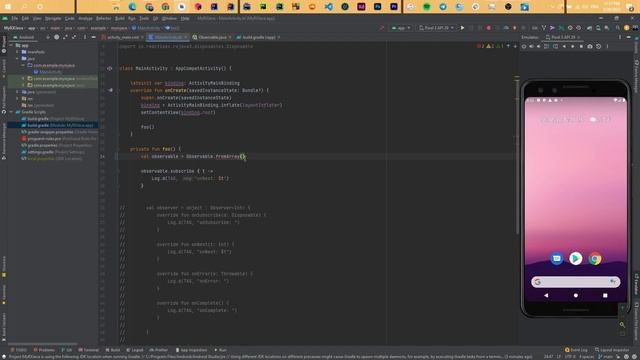Tap Play Store icon on emulator screen

(x=576, y=258)
